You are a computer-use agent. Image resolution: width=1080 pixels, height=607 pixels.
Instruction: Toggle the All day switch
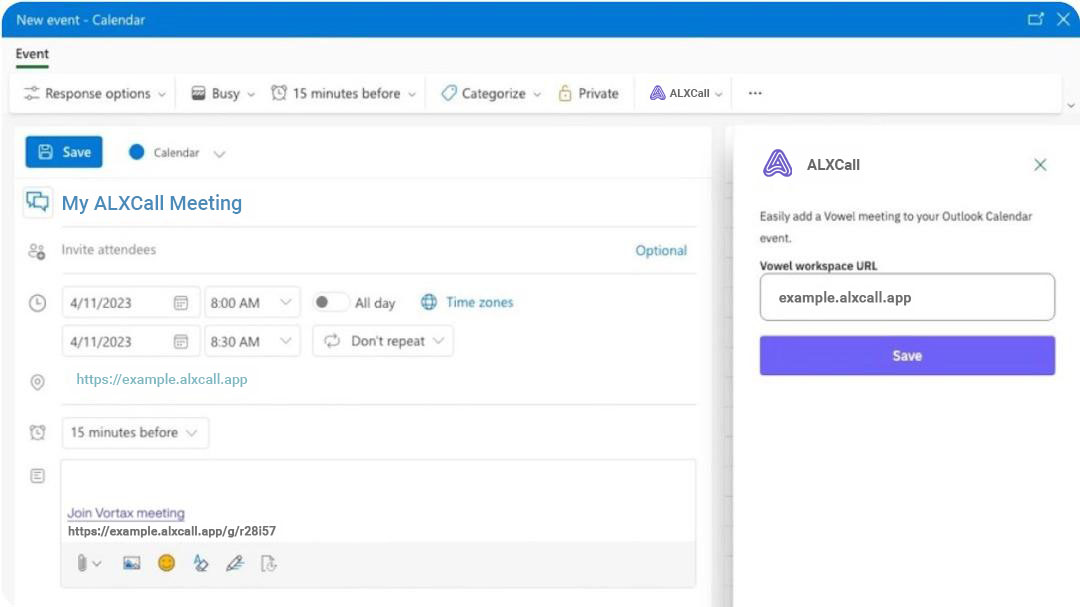tap(330, 302)
